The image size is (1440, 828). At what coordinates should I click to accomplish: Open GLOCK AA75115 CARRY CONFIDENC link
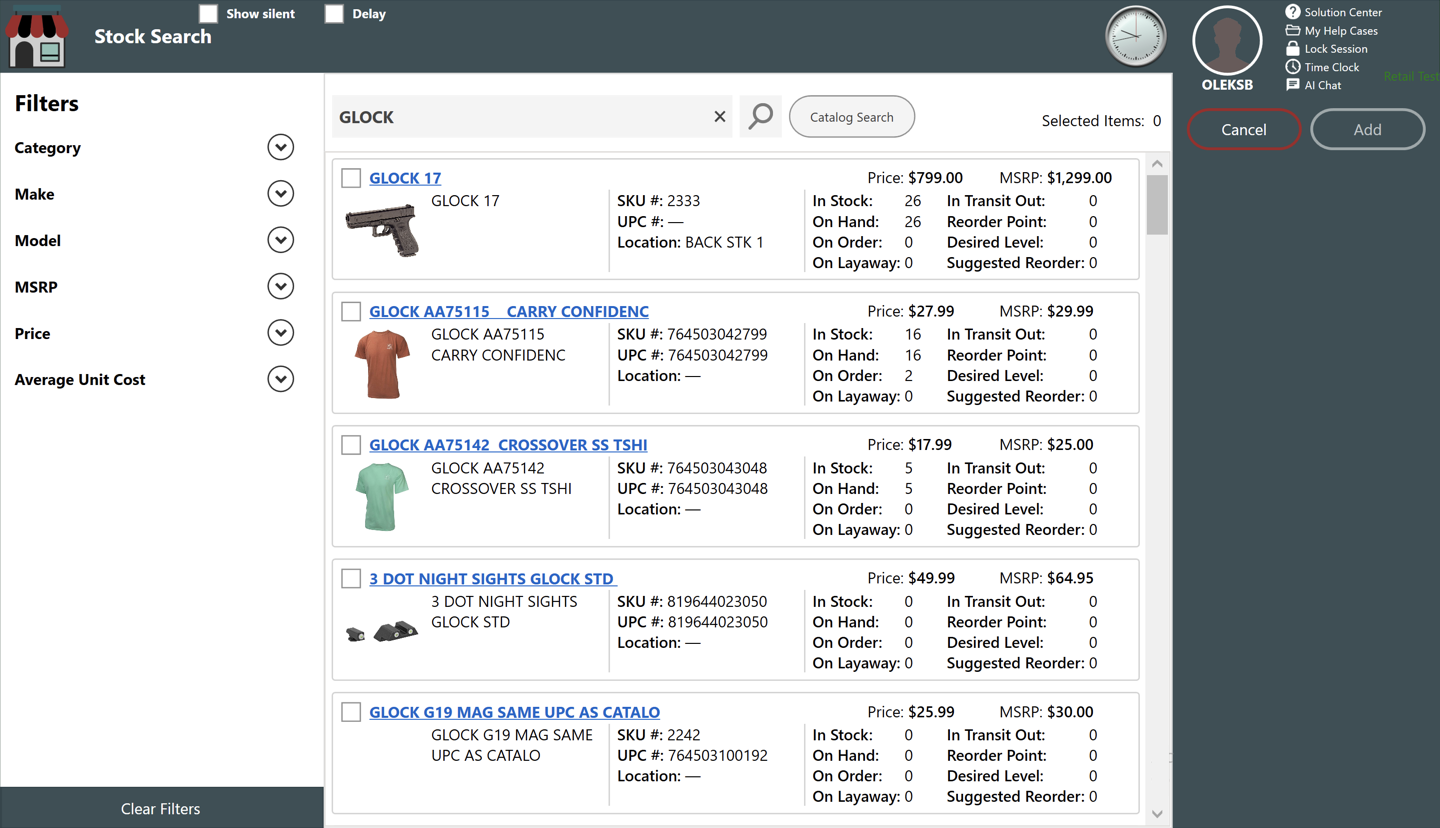[x=509, y=311]
